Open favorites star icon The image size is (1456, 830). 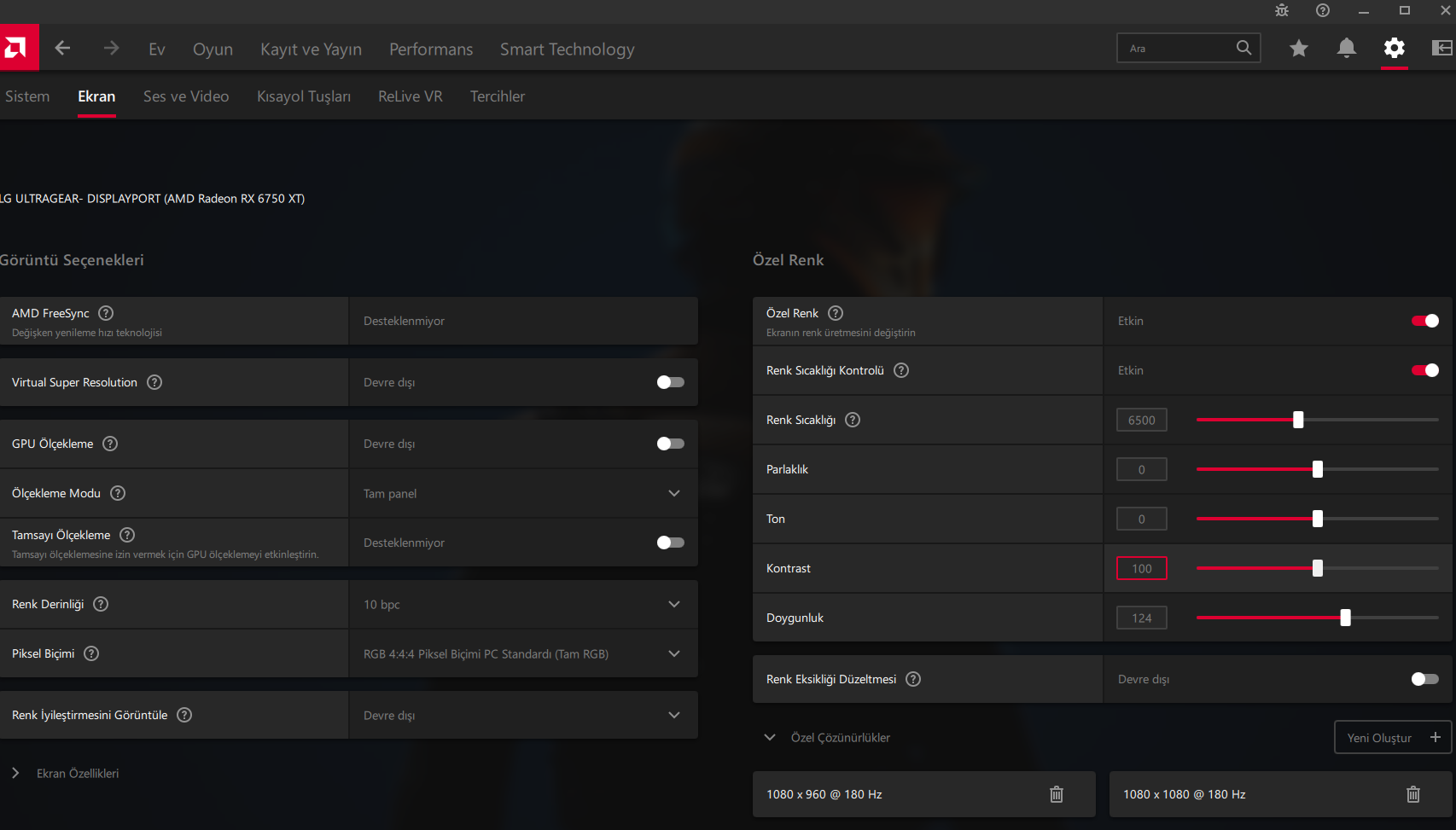[x=1299, y=48]
